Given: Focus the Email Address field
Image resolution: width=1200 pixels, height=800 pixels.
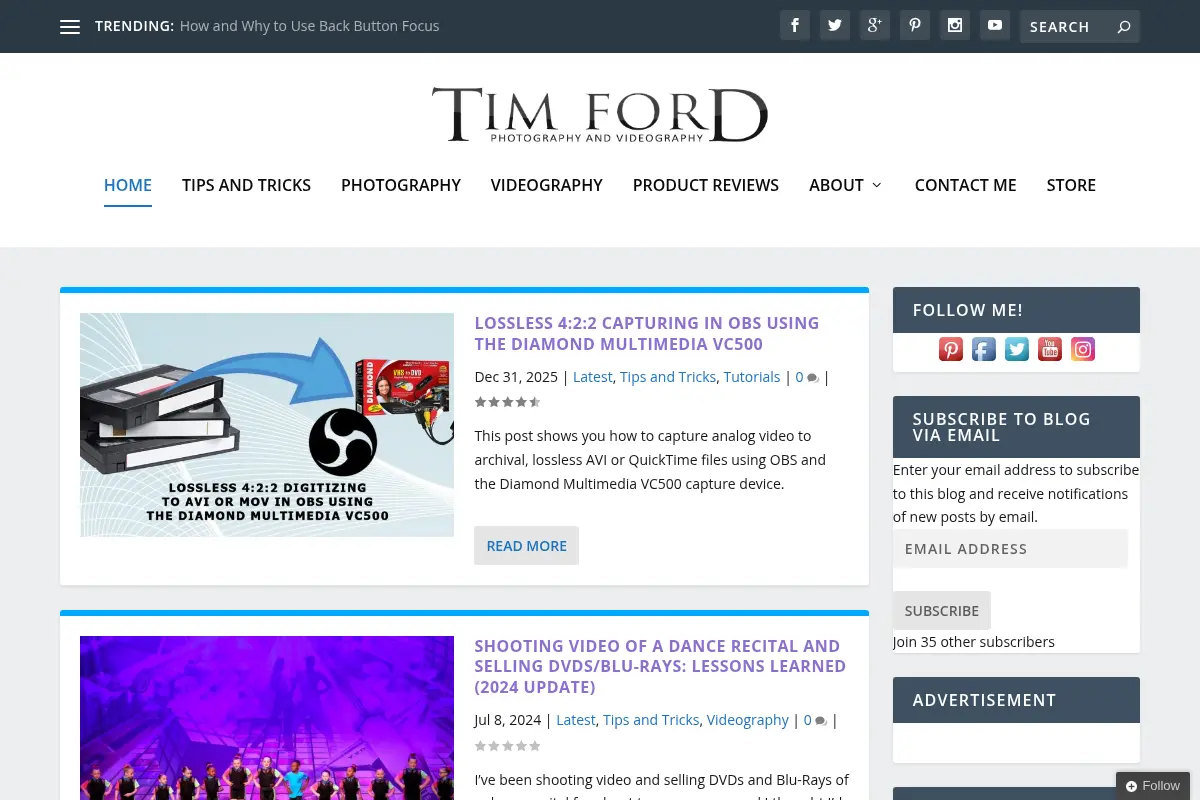Looking at the screenshot, I should (x=1010, y=549).
